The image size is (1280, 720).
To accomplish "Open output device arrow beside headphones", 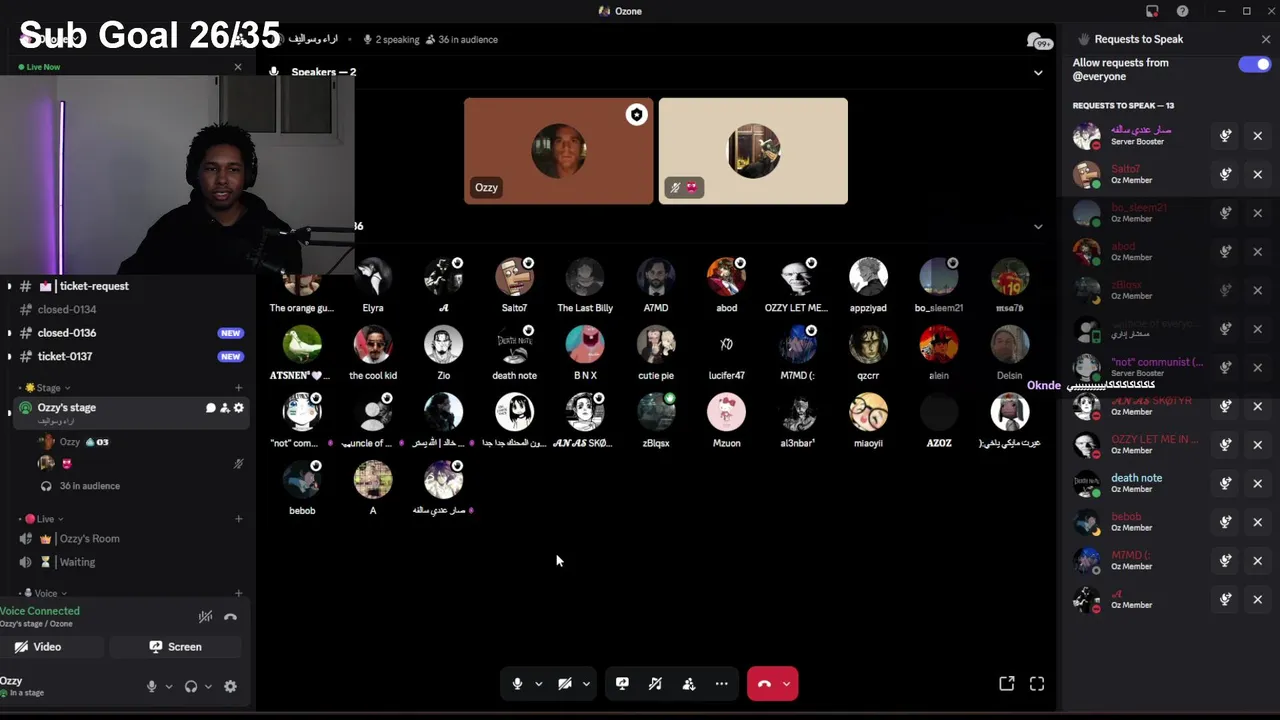I will [207, 686].
